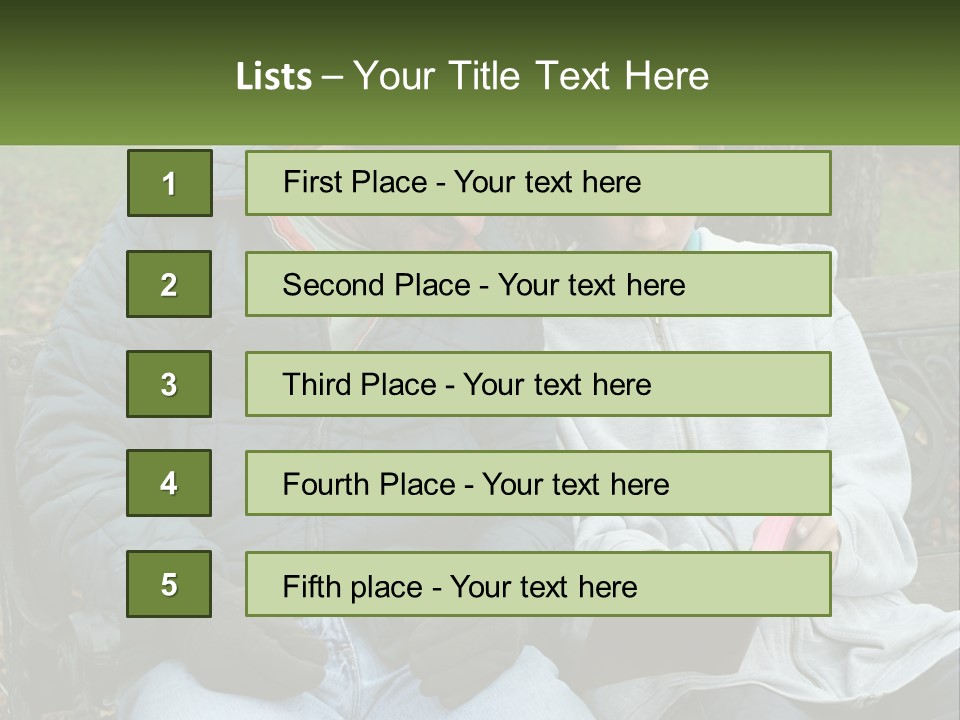The height and width of the screenshot is (720, 960).
Task: Select the Fourth Place text bar
Action: pos(538,484)
